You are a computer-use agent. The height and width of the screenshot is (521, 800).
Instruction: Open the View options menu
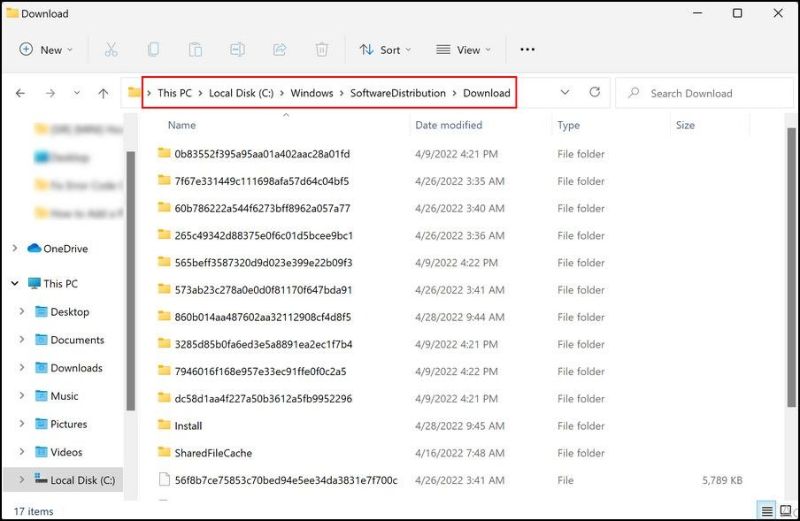(463, 49)
